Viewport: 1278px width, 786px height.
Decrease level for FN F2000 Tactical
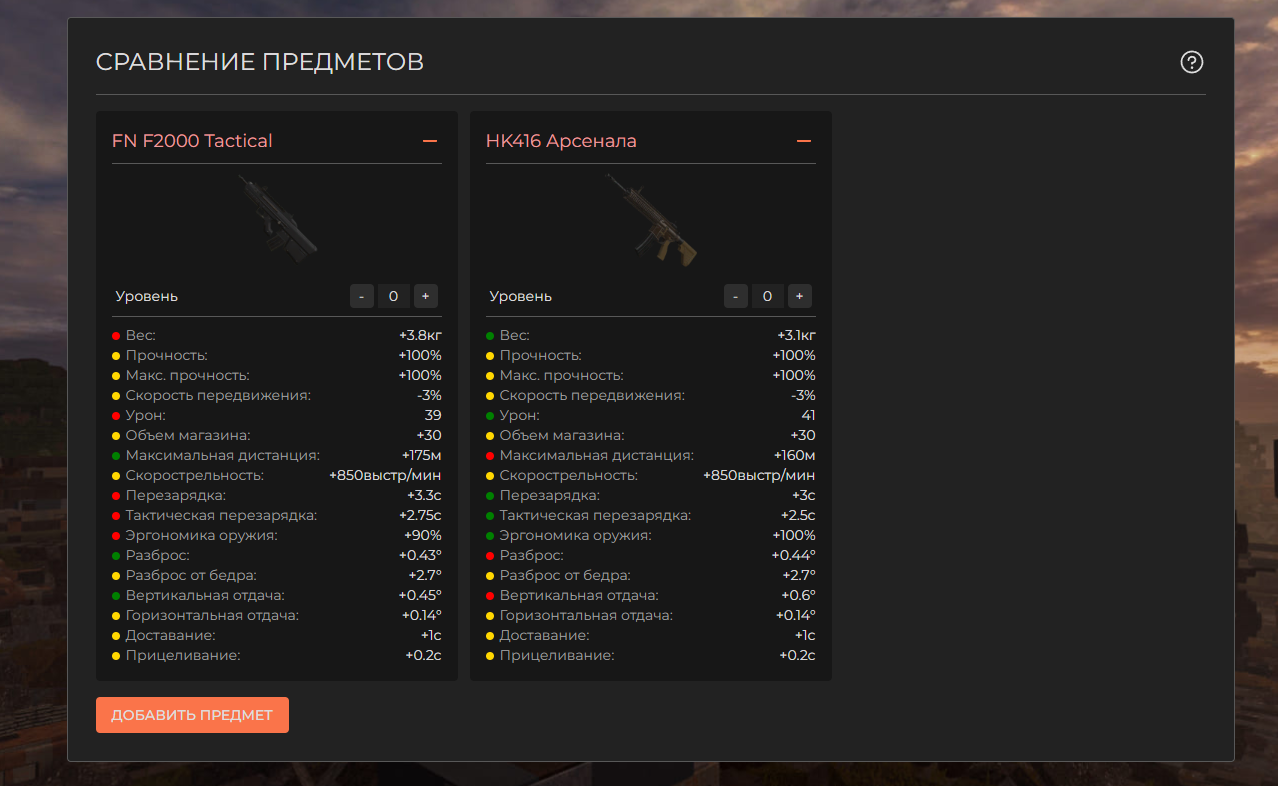(362, 296)
